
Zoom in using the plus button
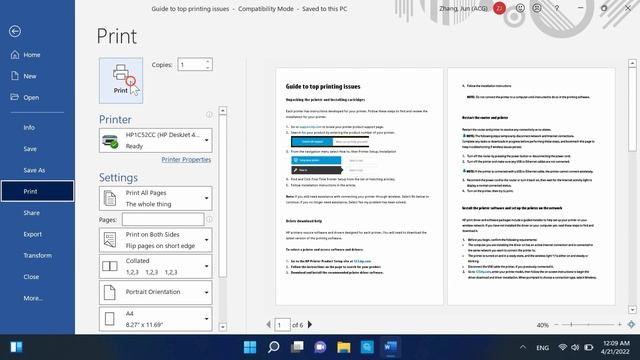click(620, 324)
